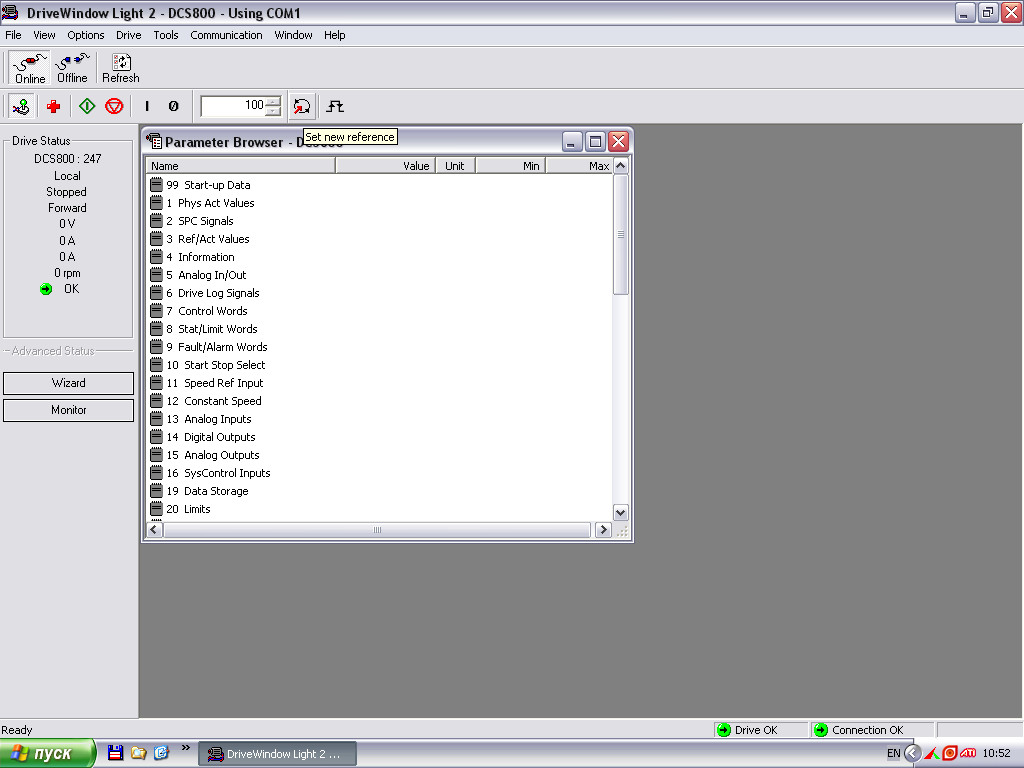Screen dimensions: 1024x768
Task: Click the Value column header
Action: 385,166
